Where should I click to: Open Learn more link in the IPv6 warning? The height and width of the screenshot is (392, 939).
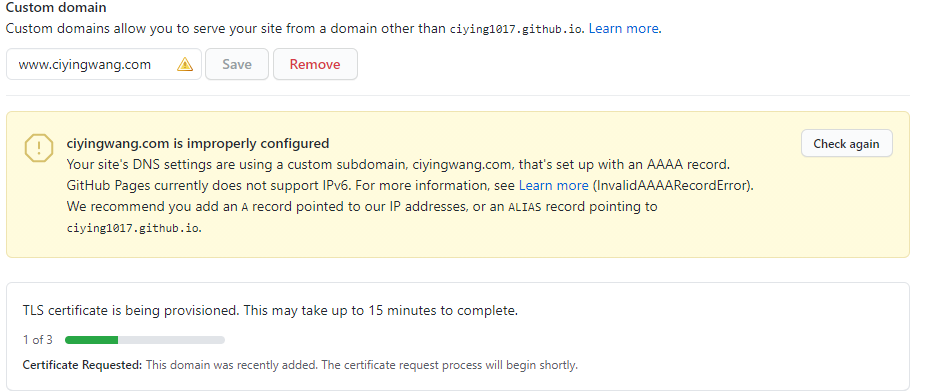coord(553,186)
